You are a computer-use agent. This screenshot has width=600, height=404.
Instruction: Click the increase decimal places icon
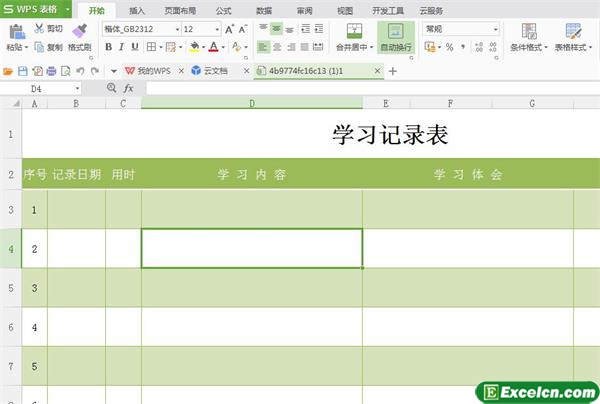coord(479,47)
